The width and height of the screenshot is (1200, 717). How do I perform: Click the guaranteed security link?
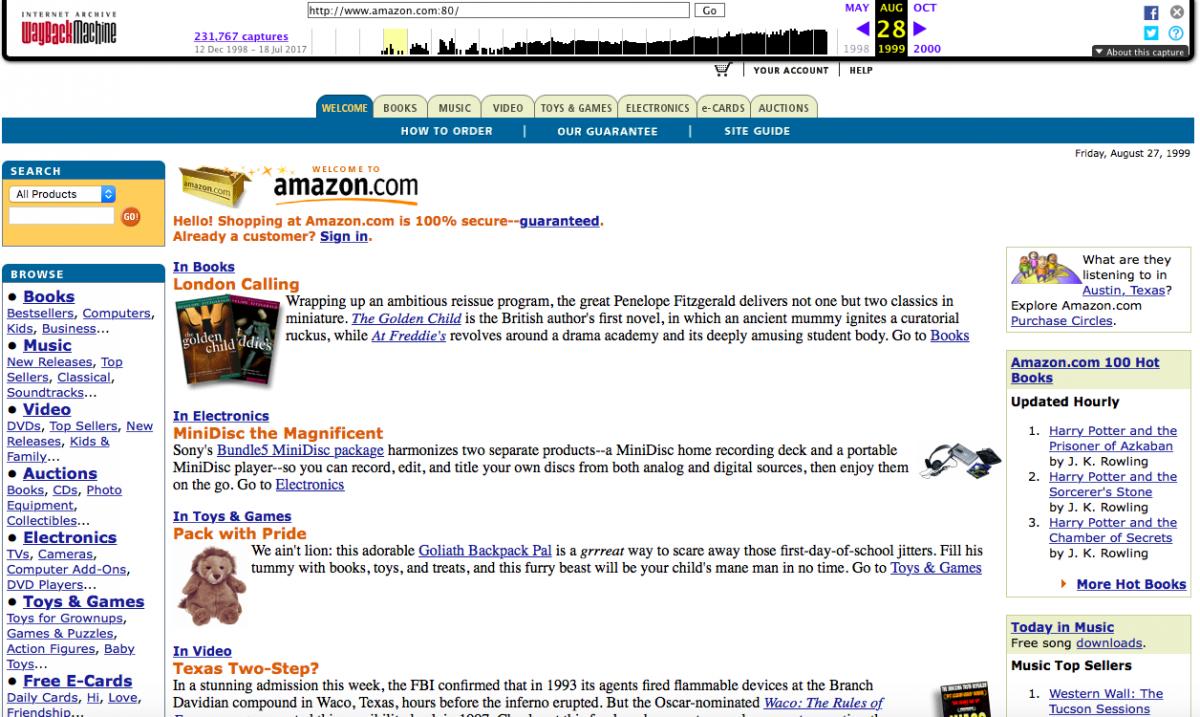click(x=559, y=221)
